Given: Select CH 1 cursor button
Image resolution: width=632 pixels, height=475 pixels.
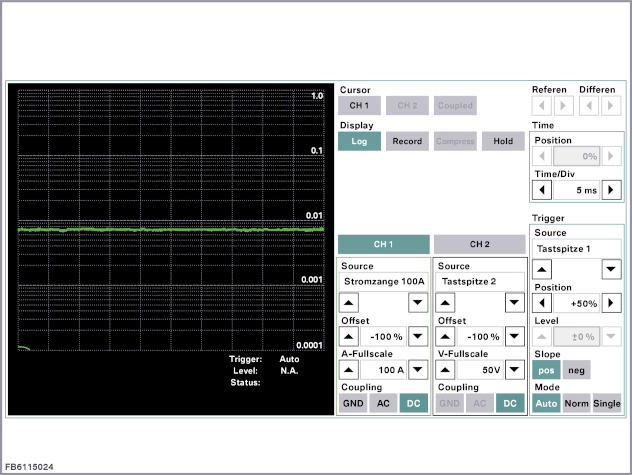Looking at the screenshot, I should [x=359, y=106].
